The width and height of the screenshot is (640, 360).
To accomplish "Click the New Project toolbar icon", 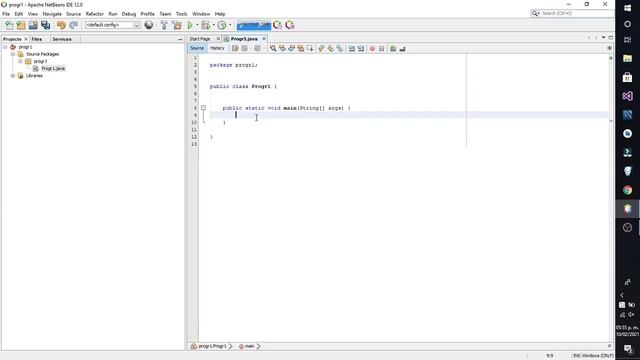I will (x=21, y=25).
